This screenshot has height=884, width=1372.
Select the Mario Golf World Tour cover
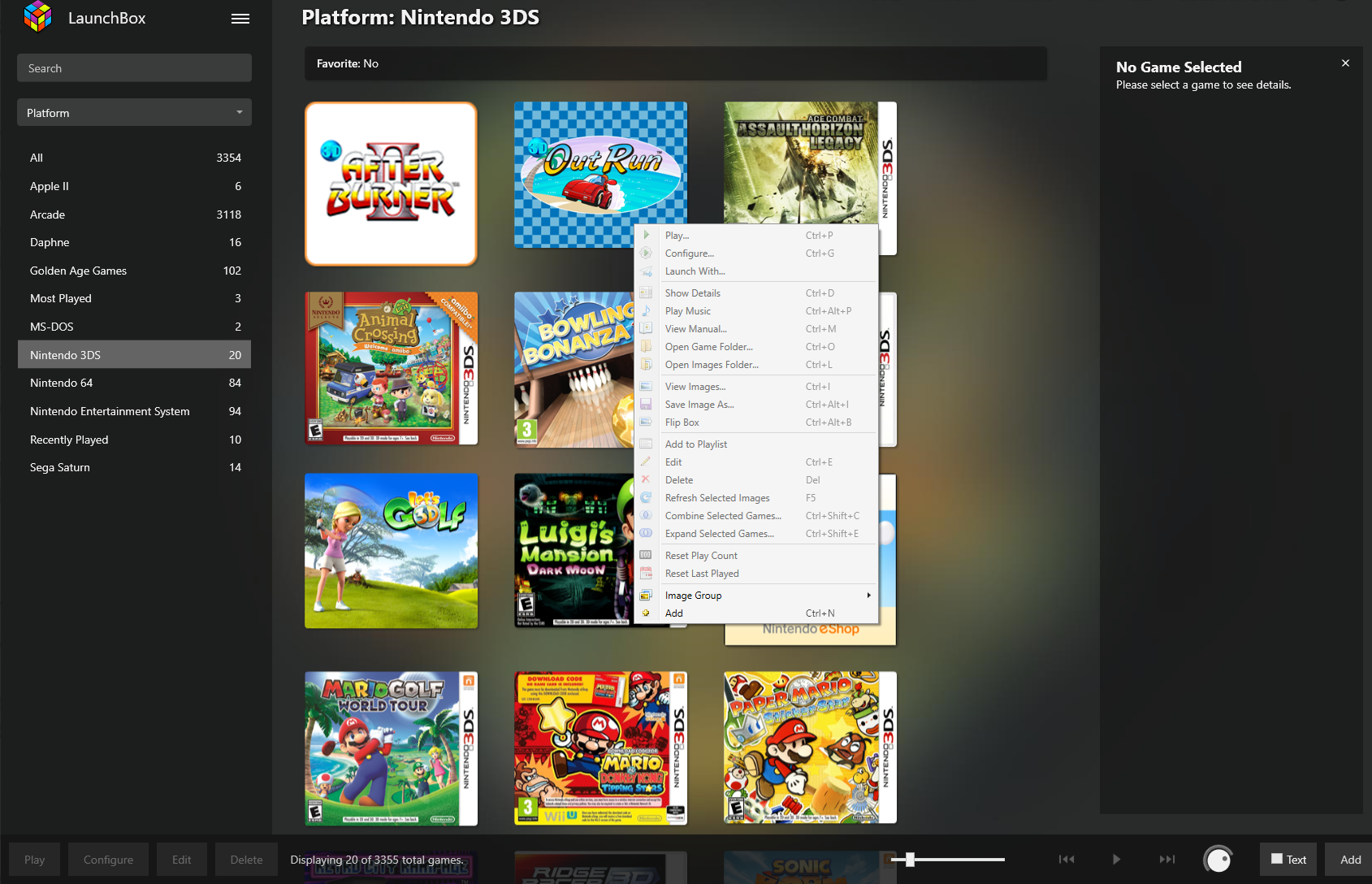391,748
